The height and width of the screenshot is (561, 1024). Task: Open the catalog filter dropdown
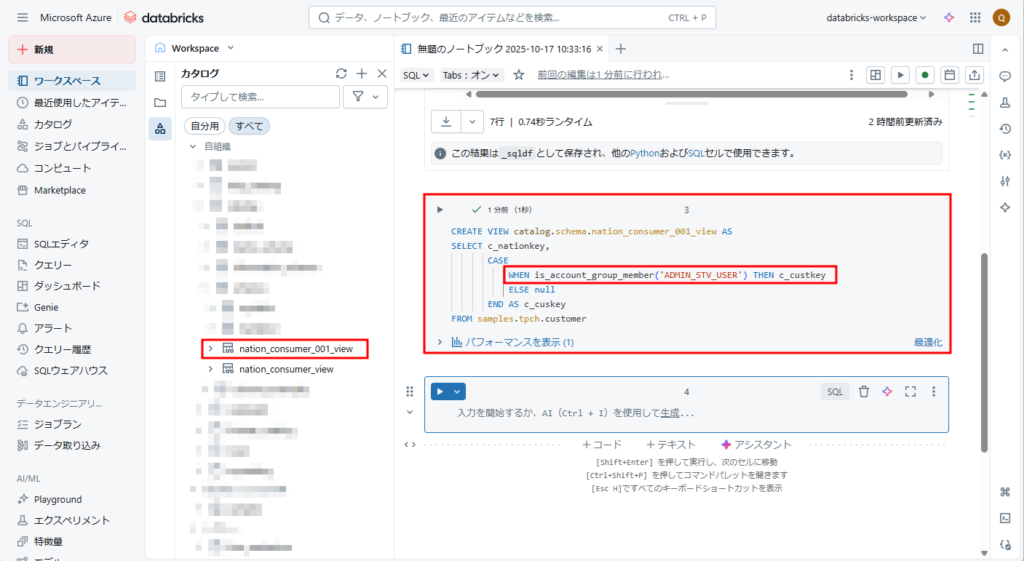point(365,96)
